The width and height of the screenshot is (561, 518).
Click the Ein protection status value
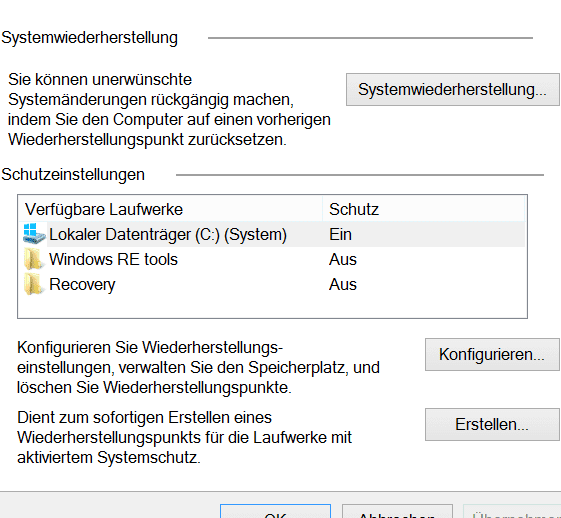pyautogui.click(x=340, y=235)
